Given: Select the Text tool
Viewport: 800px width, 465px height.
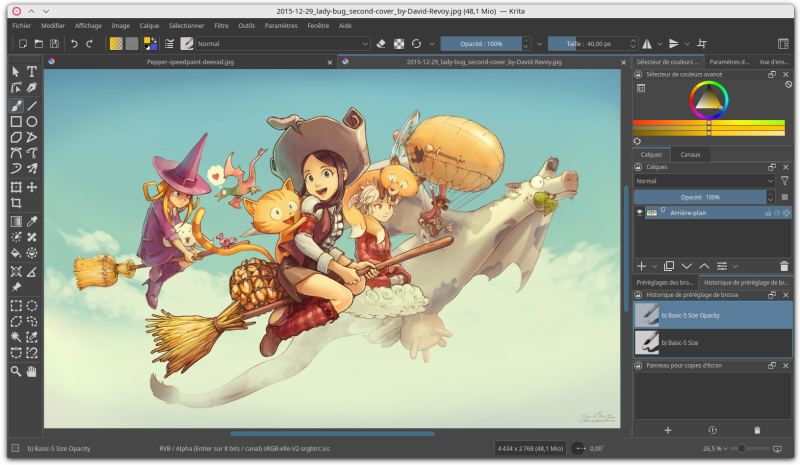Looking at the screenshot, I should (x=32, y=71).
